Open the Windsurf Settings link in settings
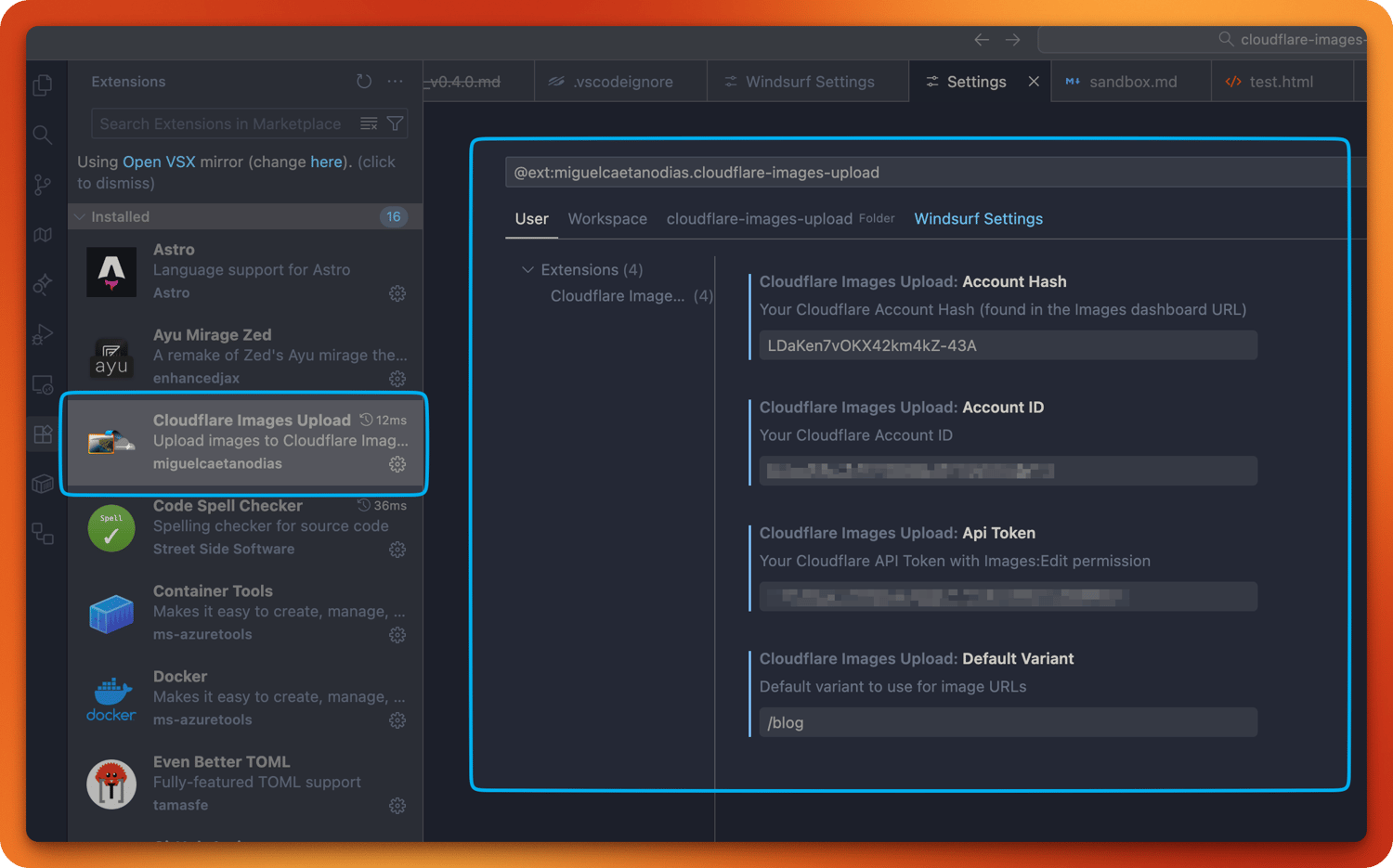 (979, 219)
